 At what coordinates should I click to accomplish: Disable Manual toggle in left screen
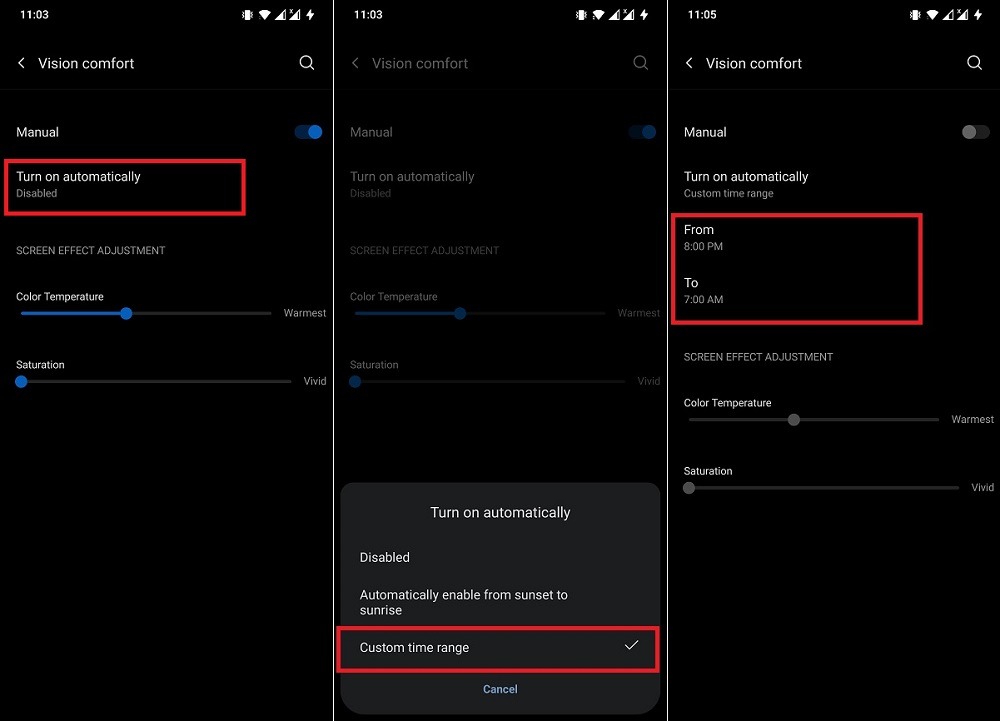coord(309,132)
